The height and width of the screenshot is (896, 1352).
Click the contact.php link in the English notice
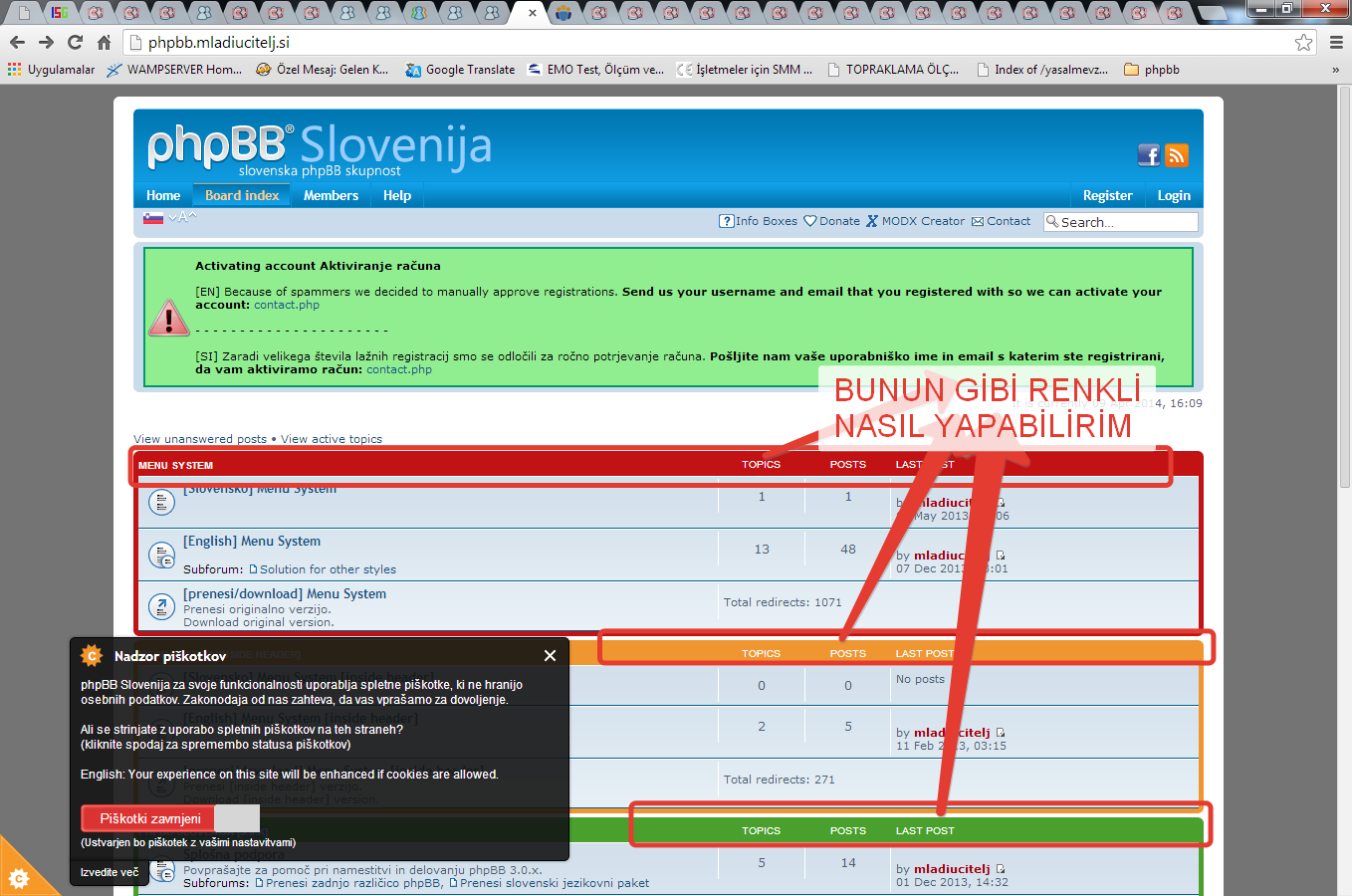pyautogui.click(x=287, y=305)
